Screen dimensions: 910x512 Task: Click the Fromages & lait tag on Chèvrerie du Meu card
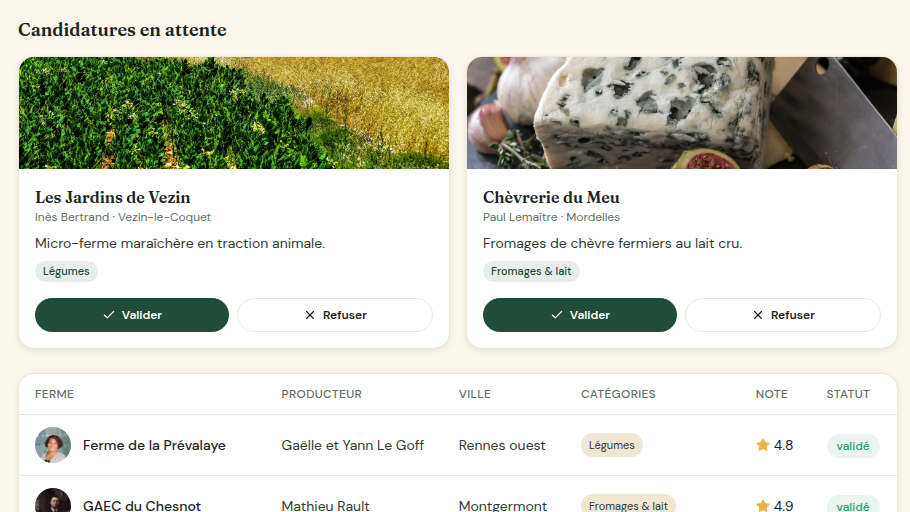(x=531, y=271)
